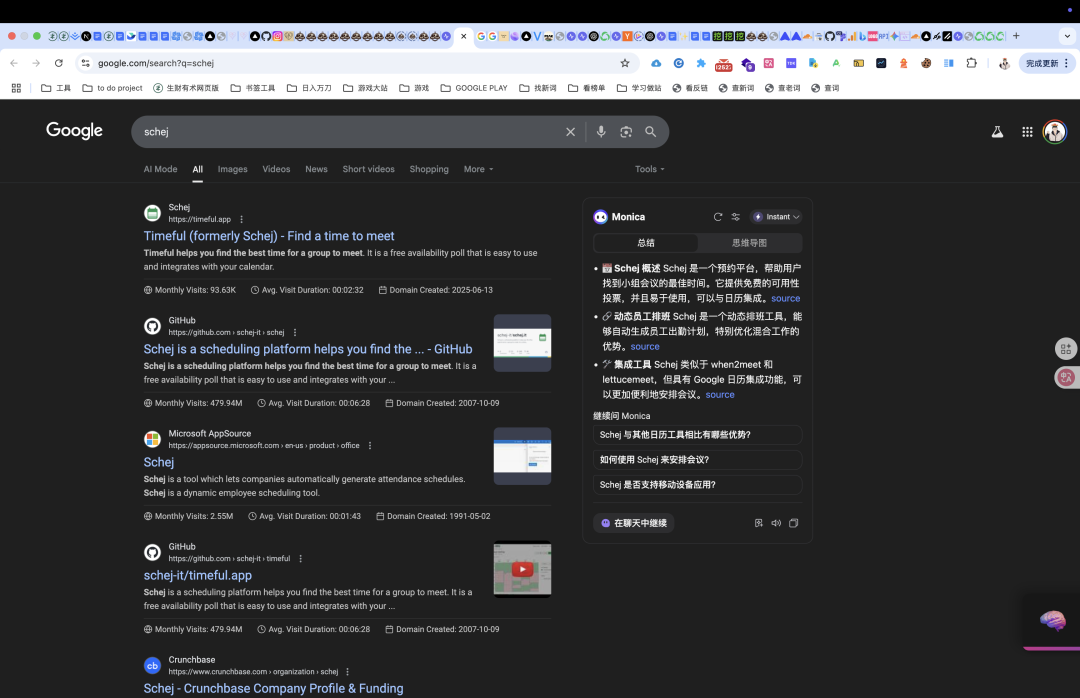This screenshot has height=698, width=1080.
Task: Open the to do project bookmarks folder
Action: click(x=112, y=88)
